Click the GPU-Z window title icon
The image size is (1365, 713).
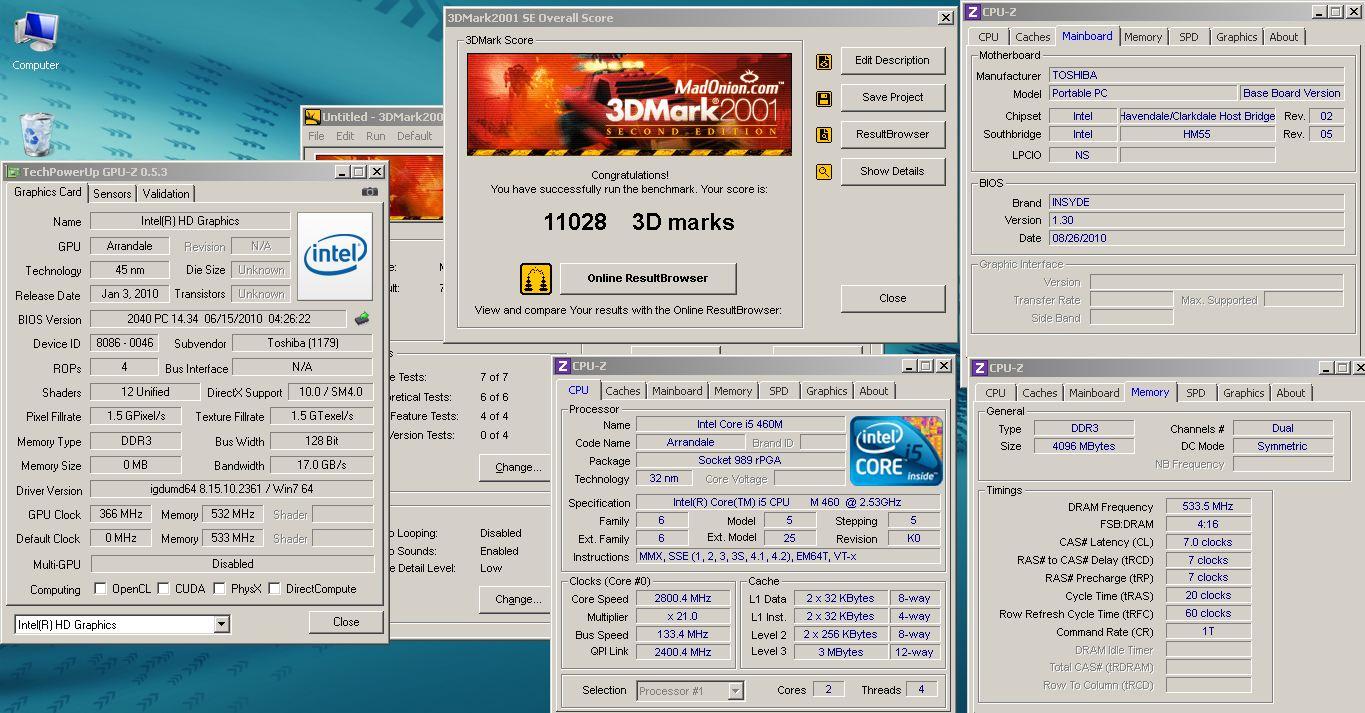pos(13,172)
